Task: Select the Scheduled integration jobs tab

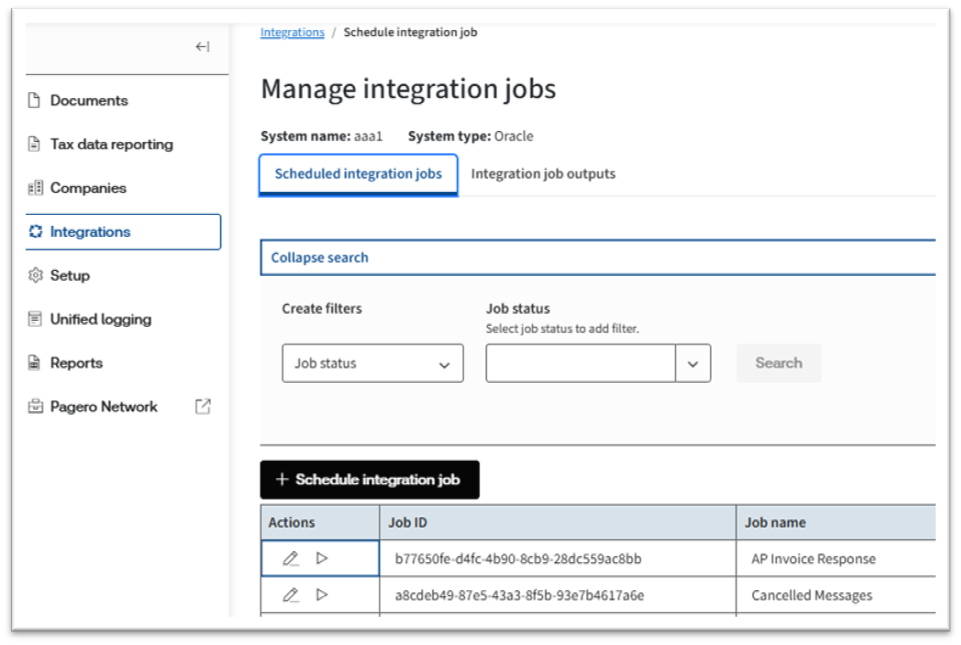Action: coord(358,174)
